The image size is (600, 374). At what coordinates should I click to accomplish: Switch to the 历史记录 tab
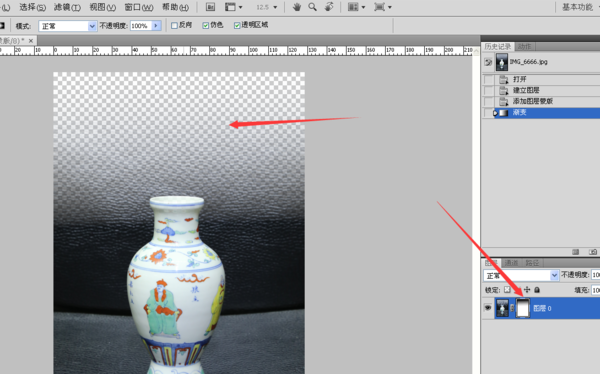pyautogui.click(x=497, y=47)
